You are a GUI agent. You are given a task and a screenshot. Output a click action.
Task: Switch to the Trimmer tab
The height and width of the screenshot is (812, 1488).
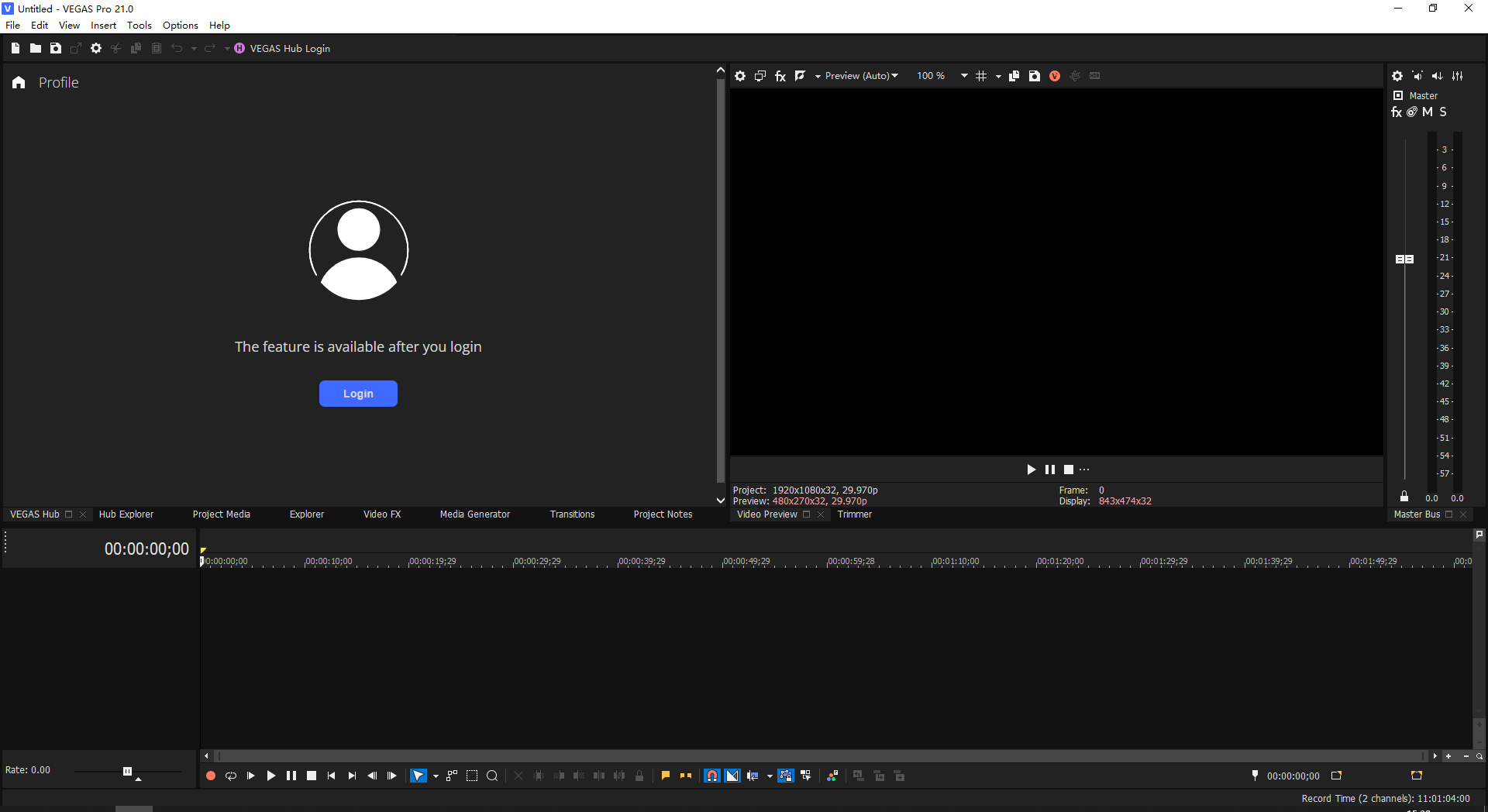point(855,514)
